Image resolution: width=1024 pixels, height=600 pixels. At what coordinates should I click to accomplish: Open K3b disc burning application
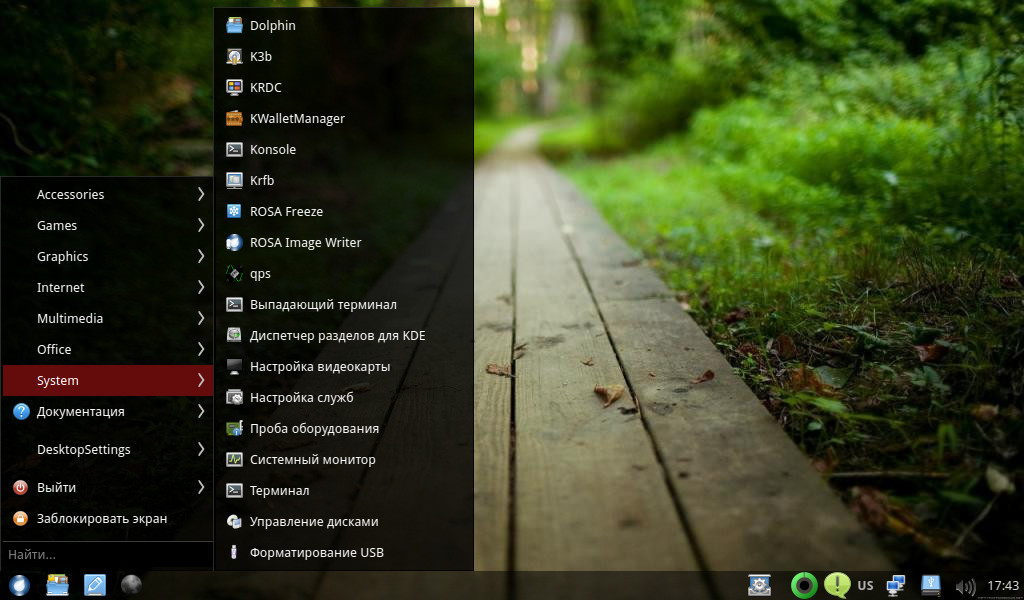[x=260, y=57]
